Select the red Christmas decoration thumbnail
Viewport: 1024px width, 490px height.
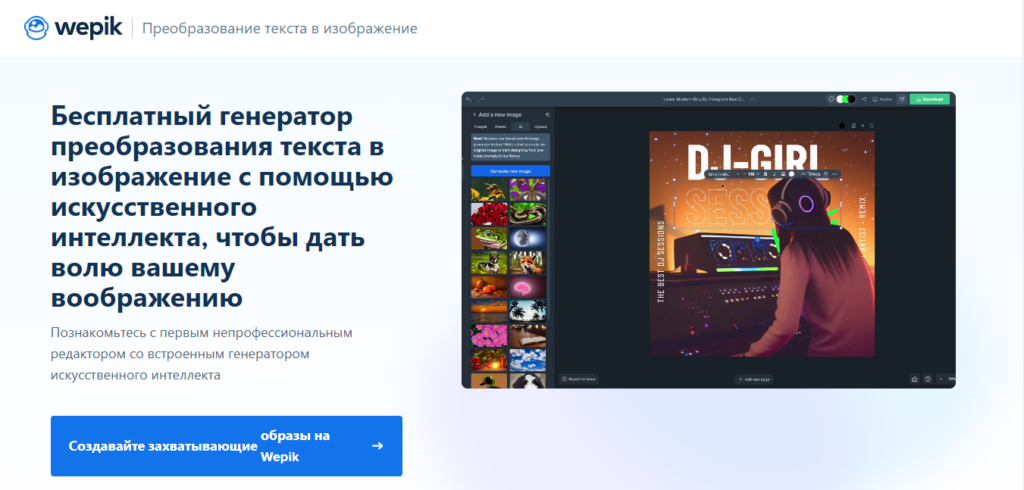click(x=489, y=359)
